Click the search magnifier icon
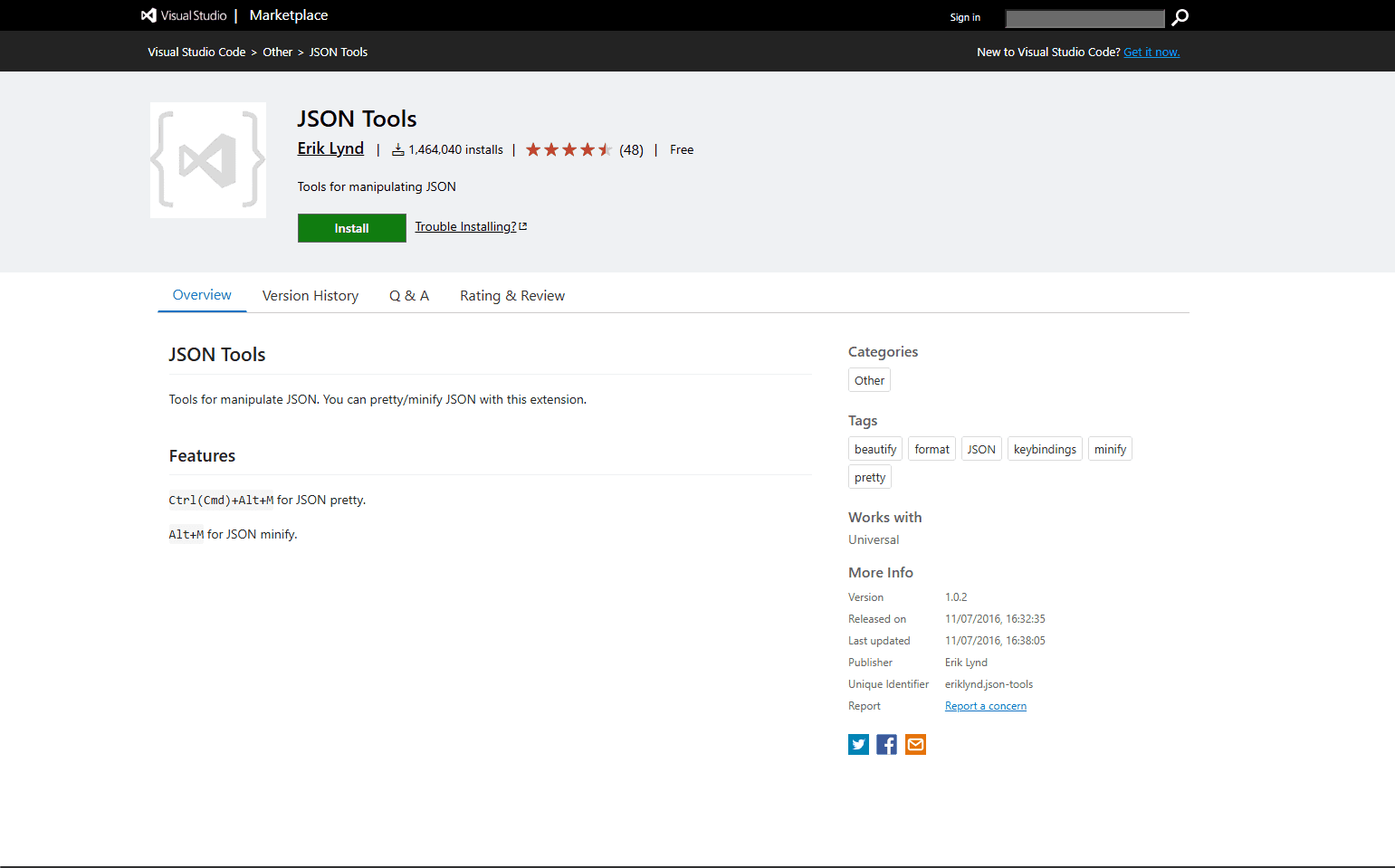The image size is (1395, 868). (1179, 17)
